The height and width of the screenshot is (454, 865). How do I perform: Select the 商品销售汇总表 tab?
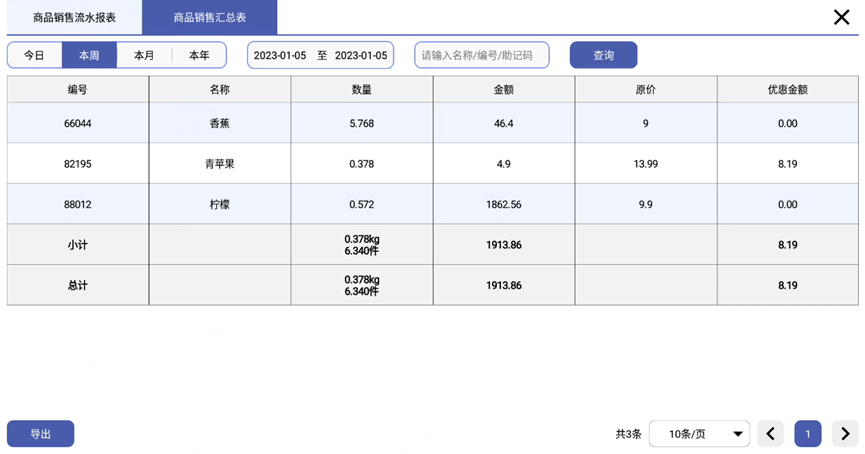(209, 17)
